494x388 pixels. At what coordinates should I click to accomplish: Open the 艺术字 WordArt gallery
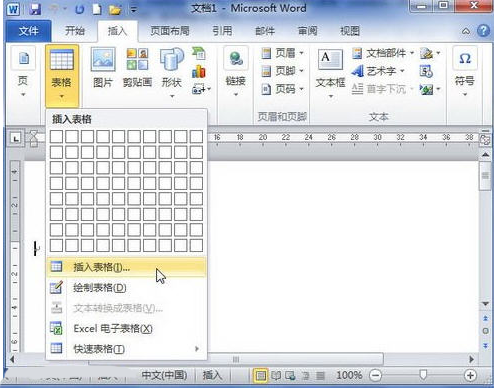(378, 71)
